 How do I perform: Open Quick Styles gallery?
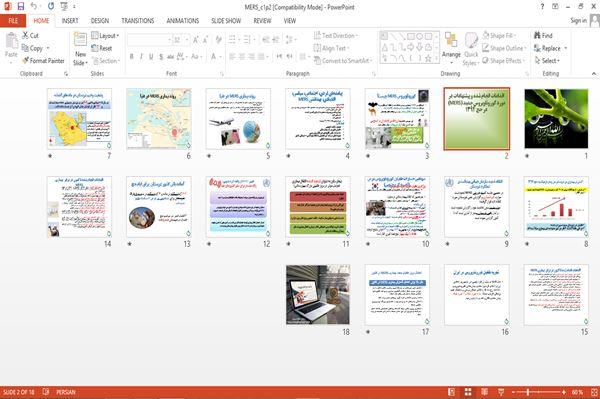click(x=471, y=50)
